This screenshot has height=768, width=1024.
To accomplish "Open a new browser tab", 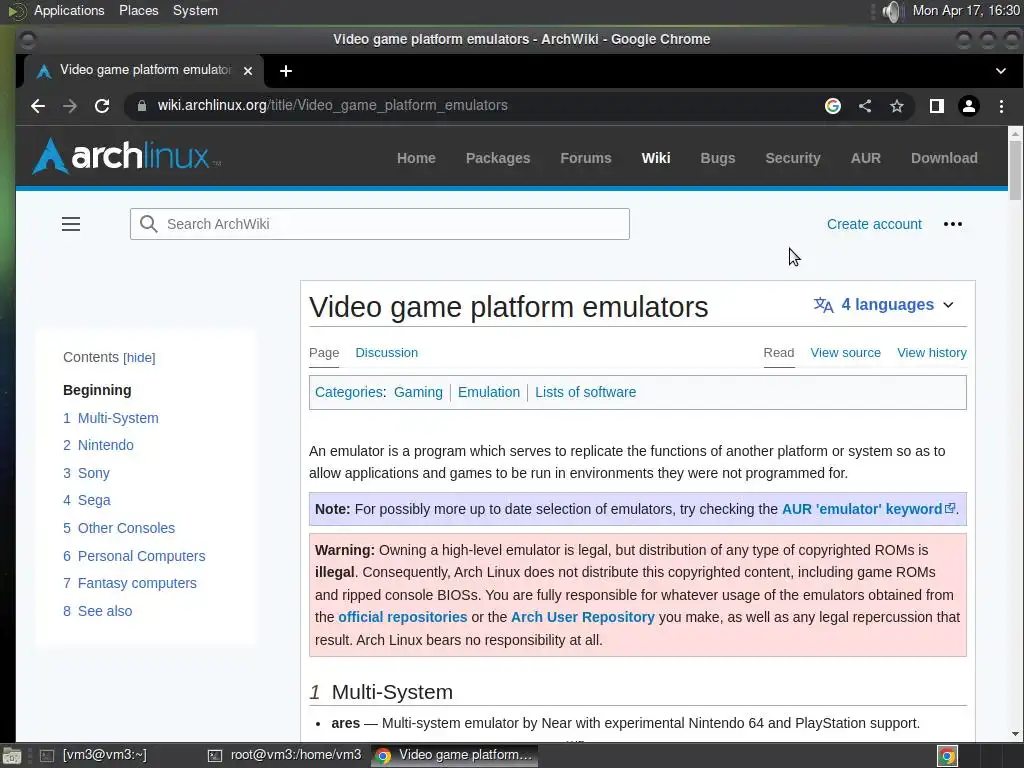I will coord(285,71).
